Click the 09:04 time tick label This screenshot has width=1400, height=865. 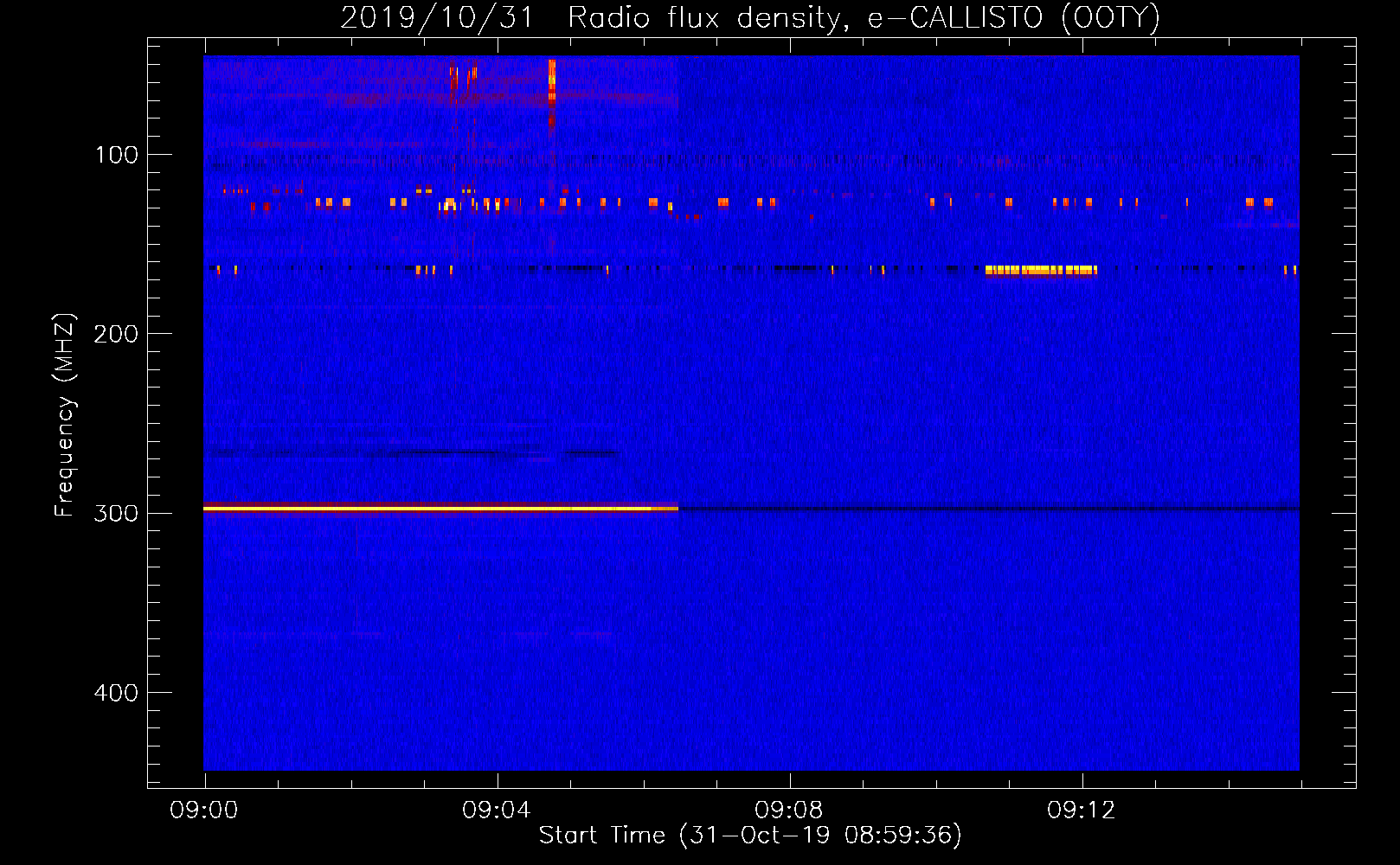pos(496,811)
